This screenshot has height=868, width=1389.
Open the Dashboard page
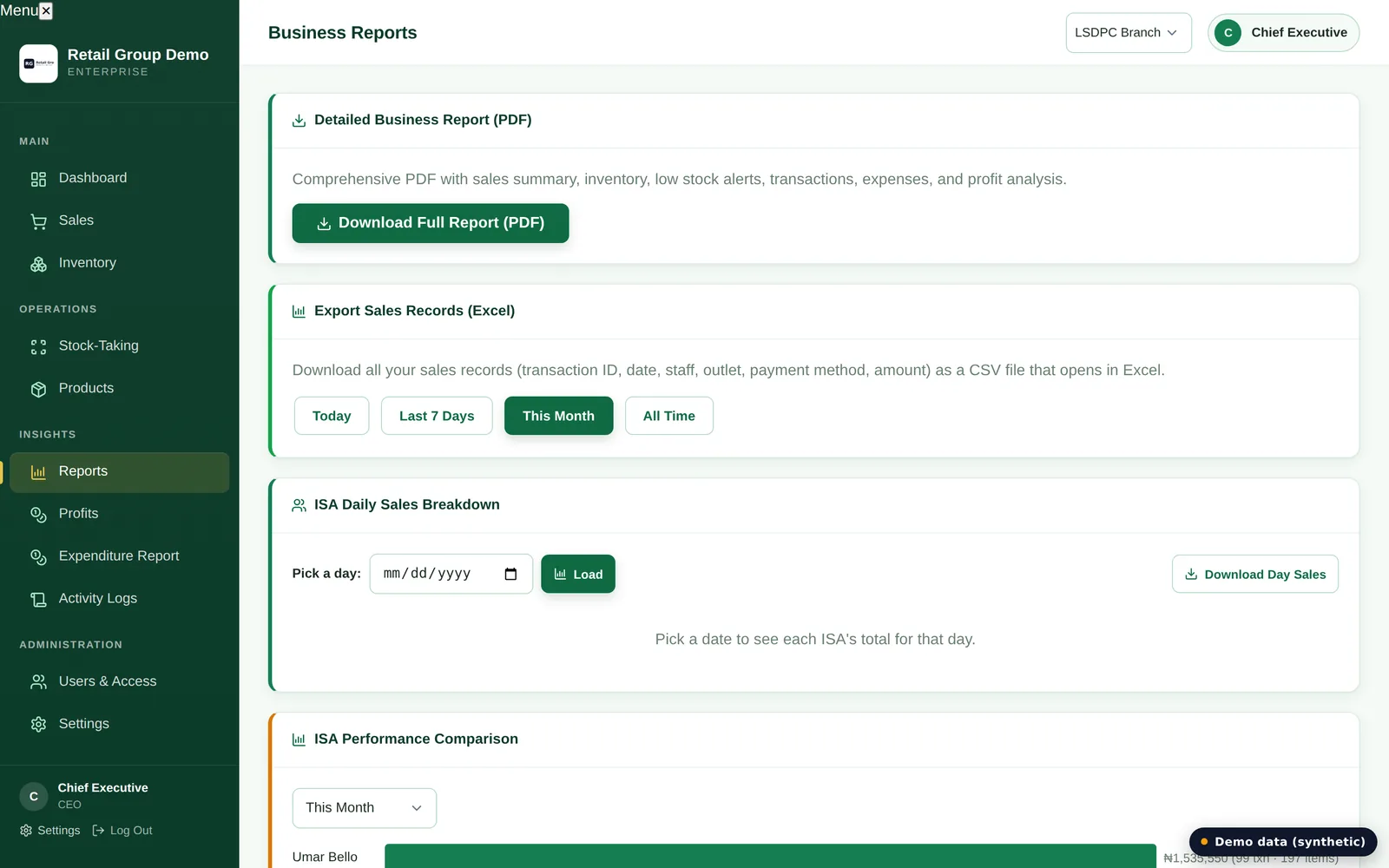click(x=120, y=178)
